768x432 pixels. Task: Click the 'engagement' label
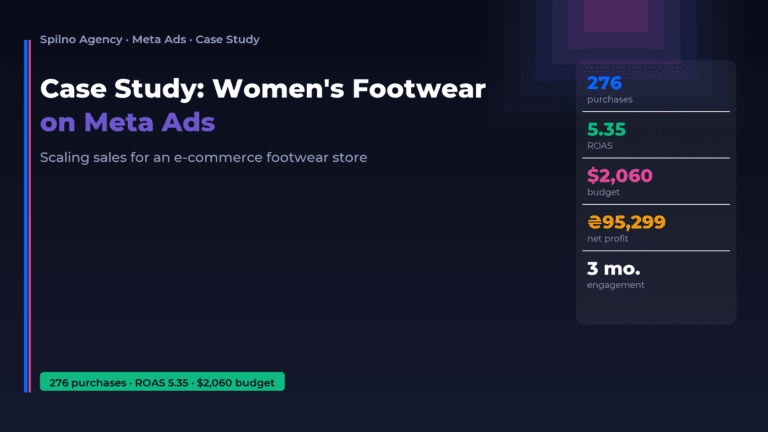pyautogui.click(x=616, y=285)
